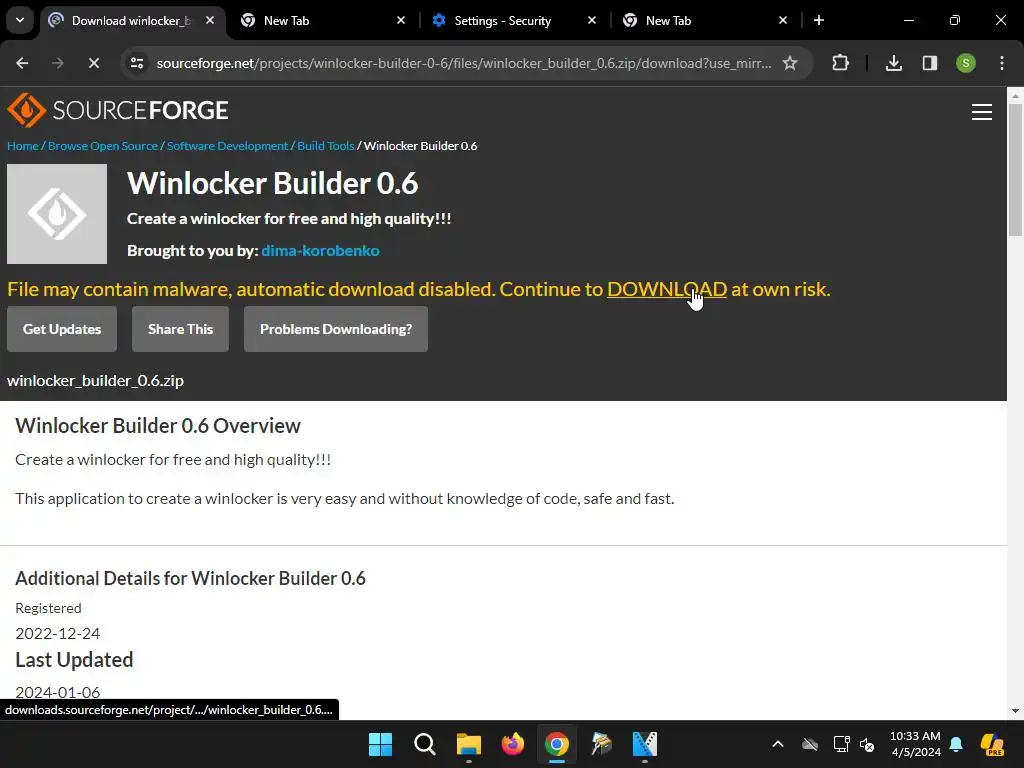Click the winlocker_builder_0.6.zip filename text
The width and height of the screenshot is (1024, 768).
(95, 381)
